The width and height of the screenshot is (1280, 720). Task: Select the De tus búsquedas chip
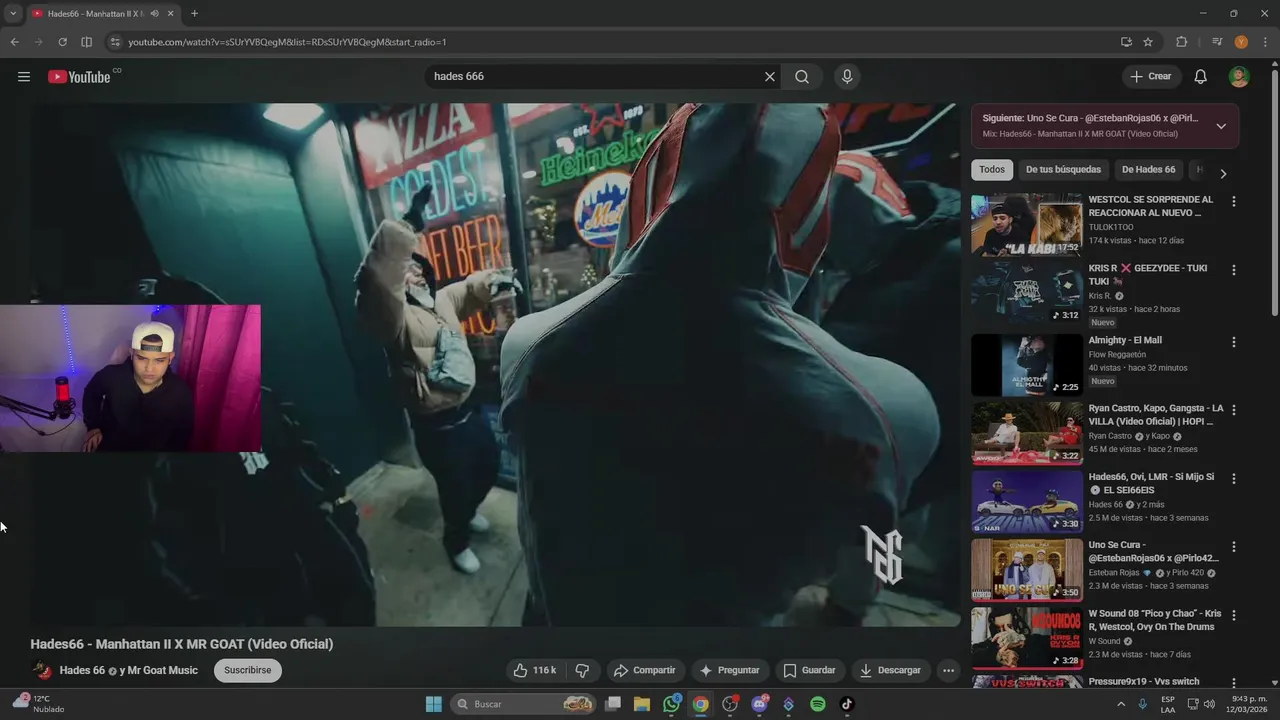(1063, 170)
